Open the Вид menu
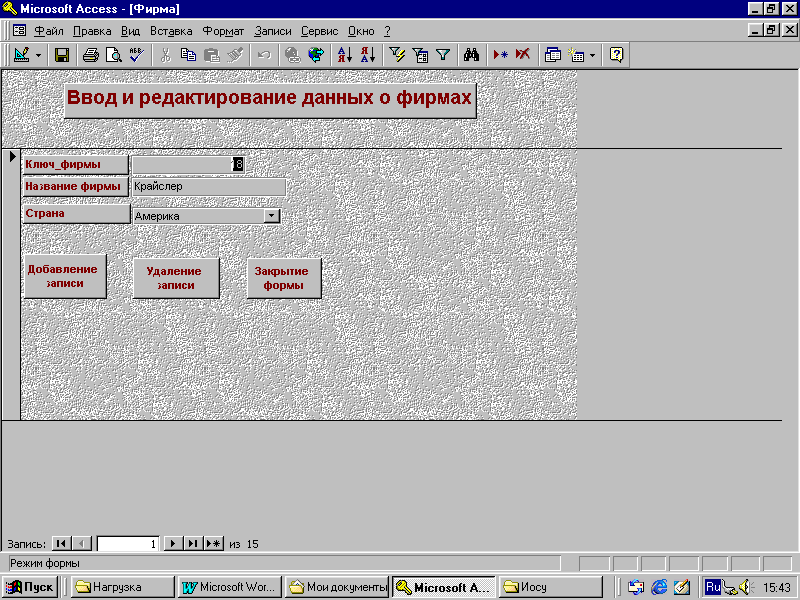The image size is (800, 600). [130, 31]
